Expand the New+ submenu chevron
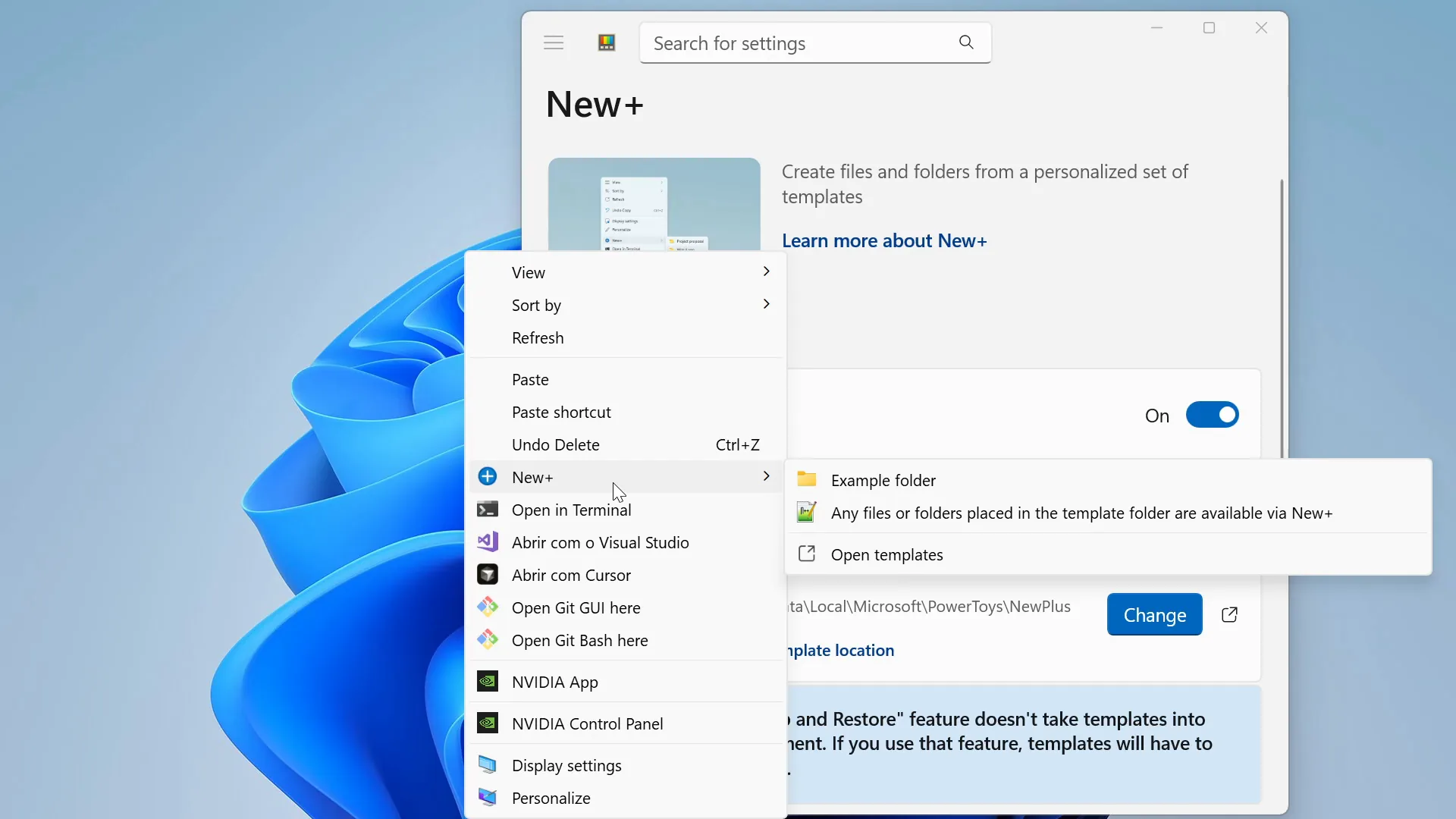Screen dimensions: 1456x819 766,476
